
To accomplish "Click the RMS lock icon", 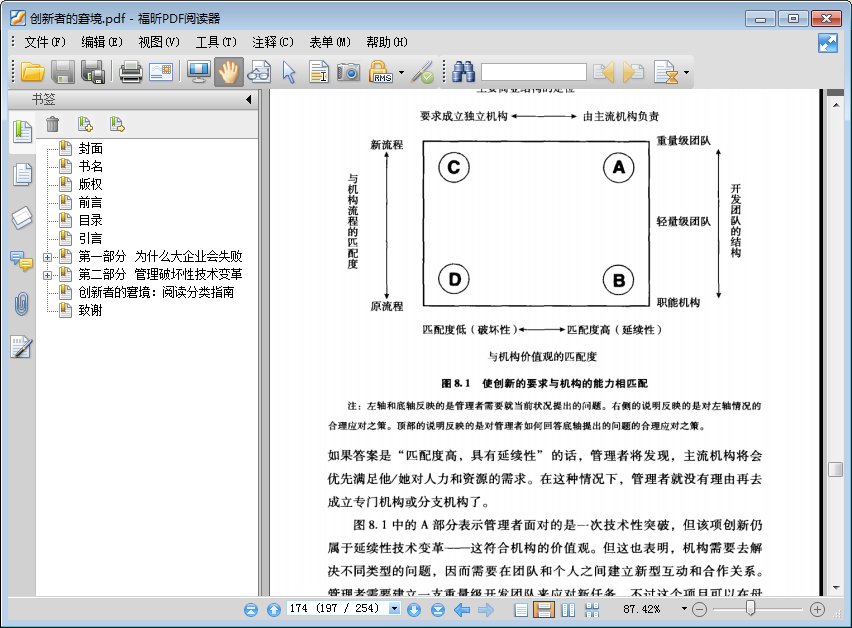I will (381, 72).
